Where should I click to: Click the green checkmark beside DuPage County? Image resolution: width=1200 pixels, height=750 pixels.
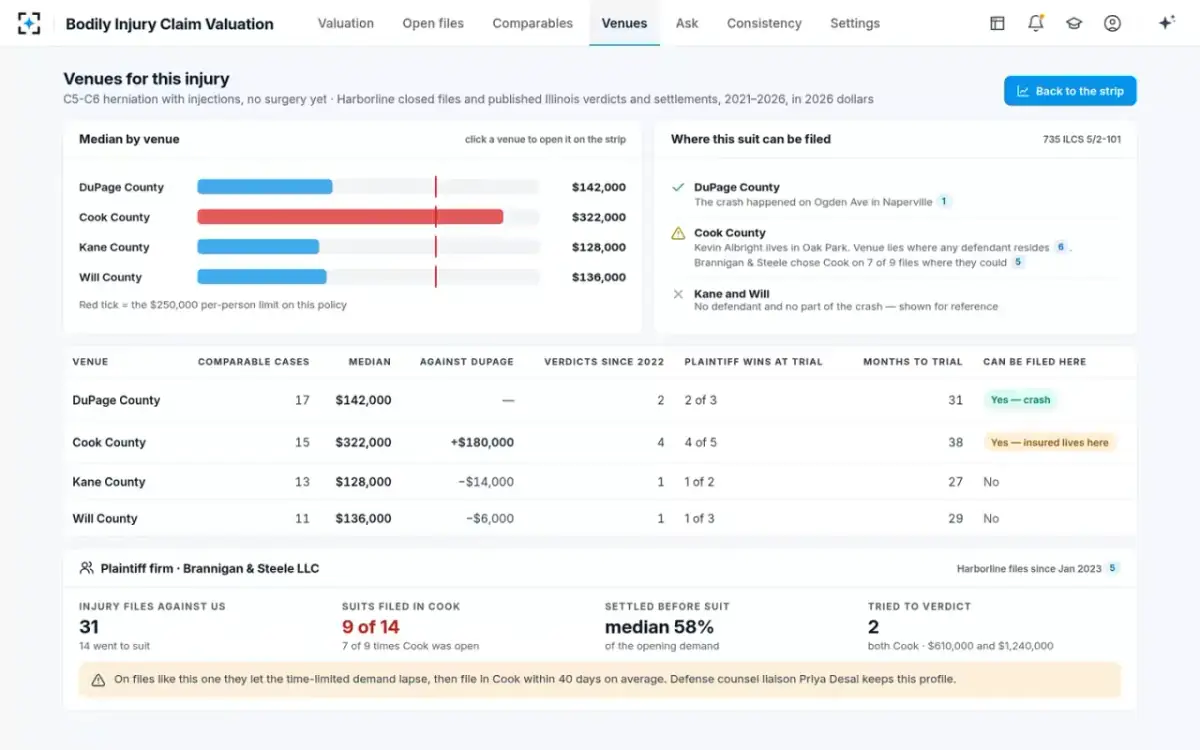[678, 187]
